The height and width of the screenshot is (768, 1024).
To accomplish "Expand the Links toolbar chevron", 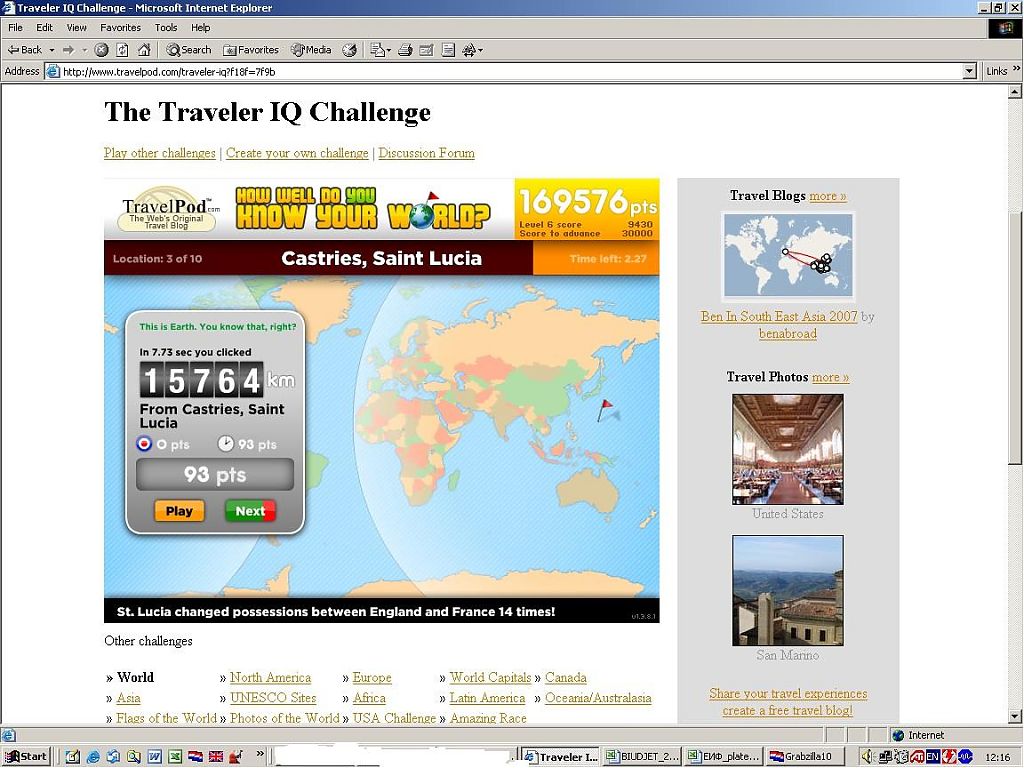I will tap(1016, 69).
